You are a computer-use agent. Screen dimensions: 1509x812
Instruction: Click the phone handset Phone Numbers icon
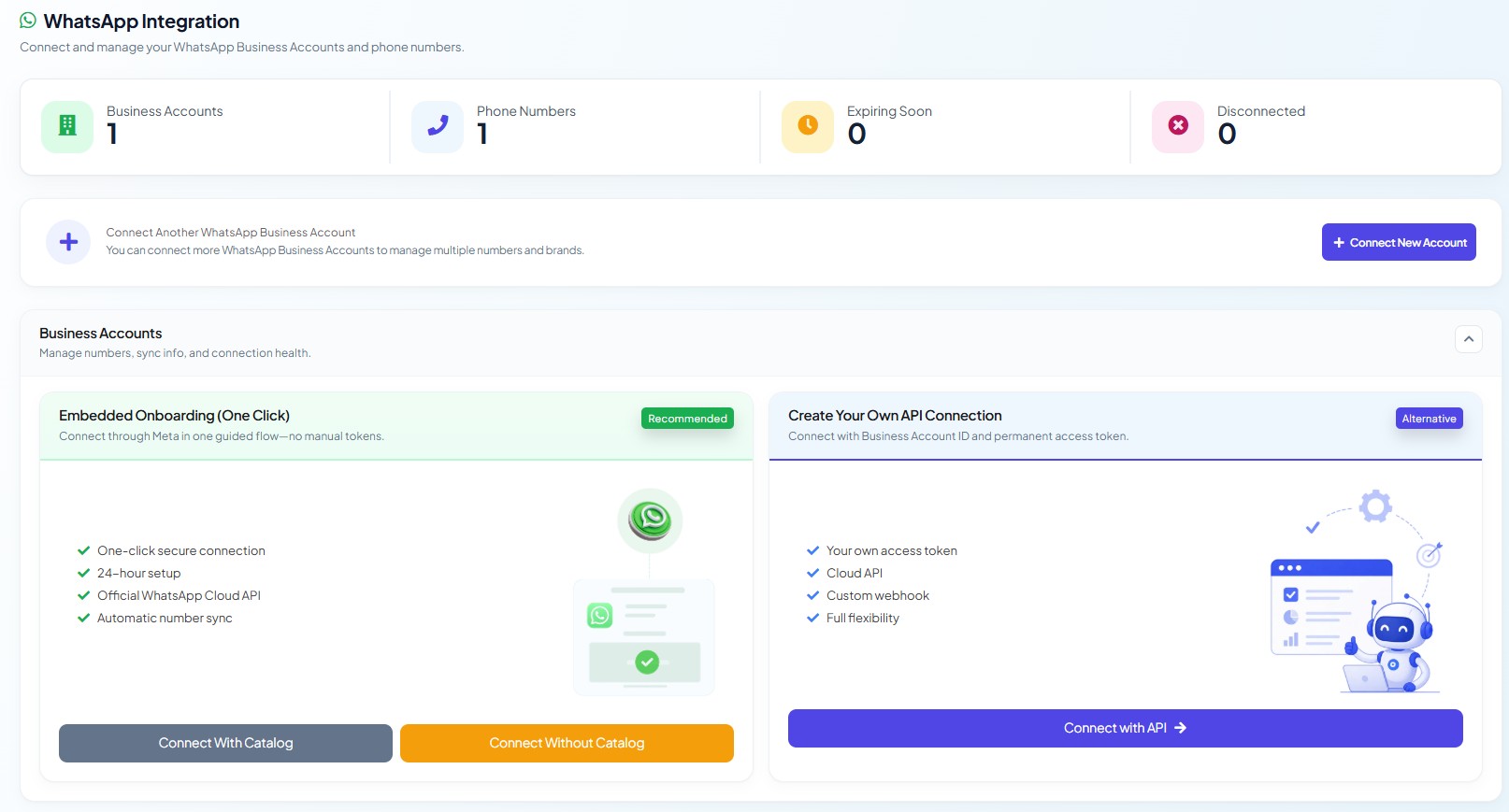tap(438, 126)
